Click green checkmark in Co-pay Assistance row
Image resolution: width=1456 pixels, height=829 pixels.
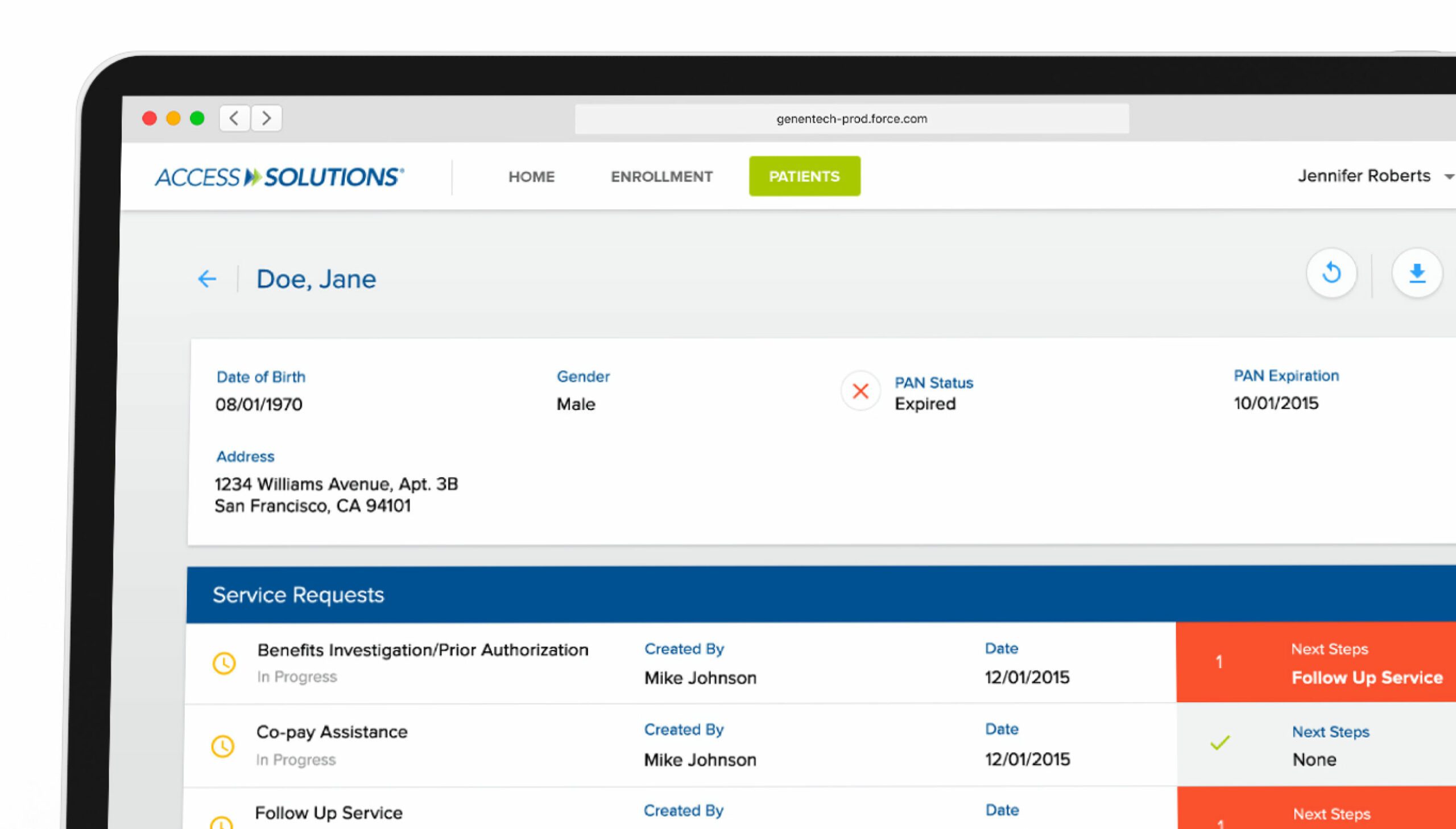(x=1219, y=743)
